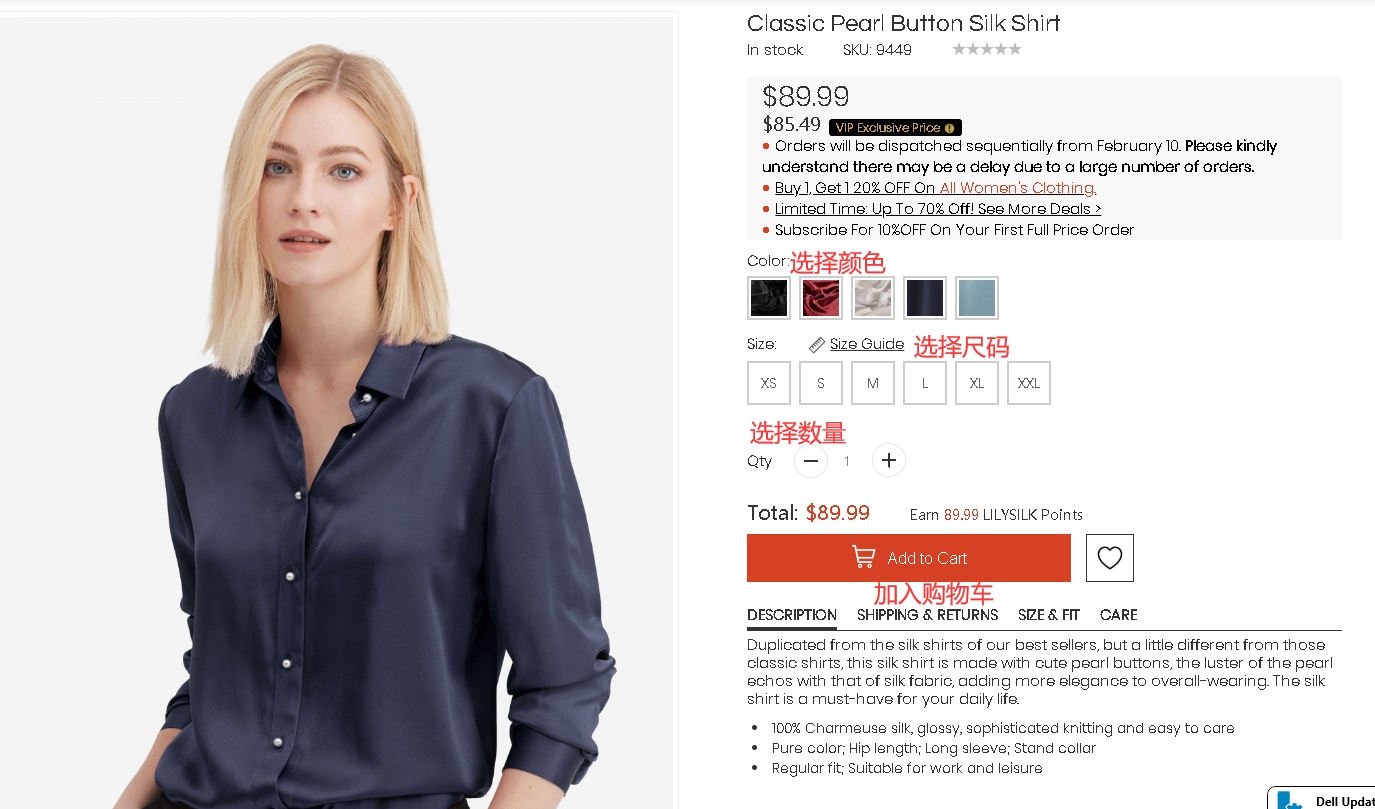The width and height of the screenshot is (1375, 809).
Task: Pick size L option
Action: point(925,383)
